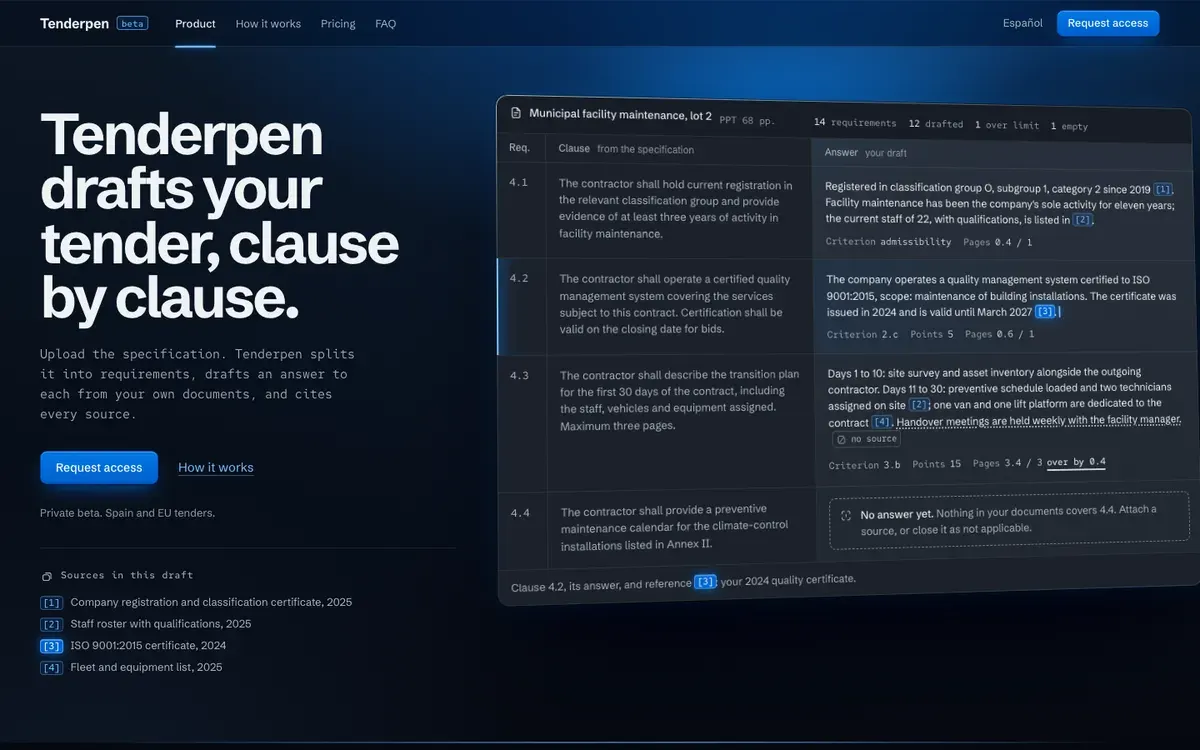Click the title Municipal facility maintenance, lot 2
The image size is (1200, 750).
coord(620,115)
